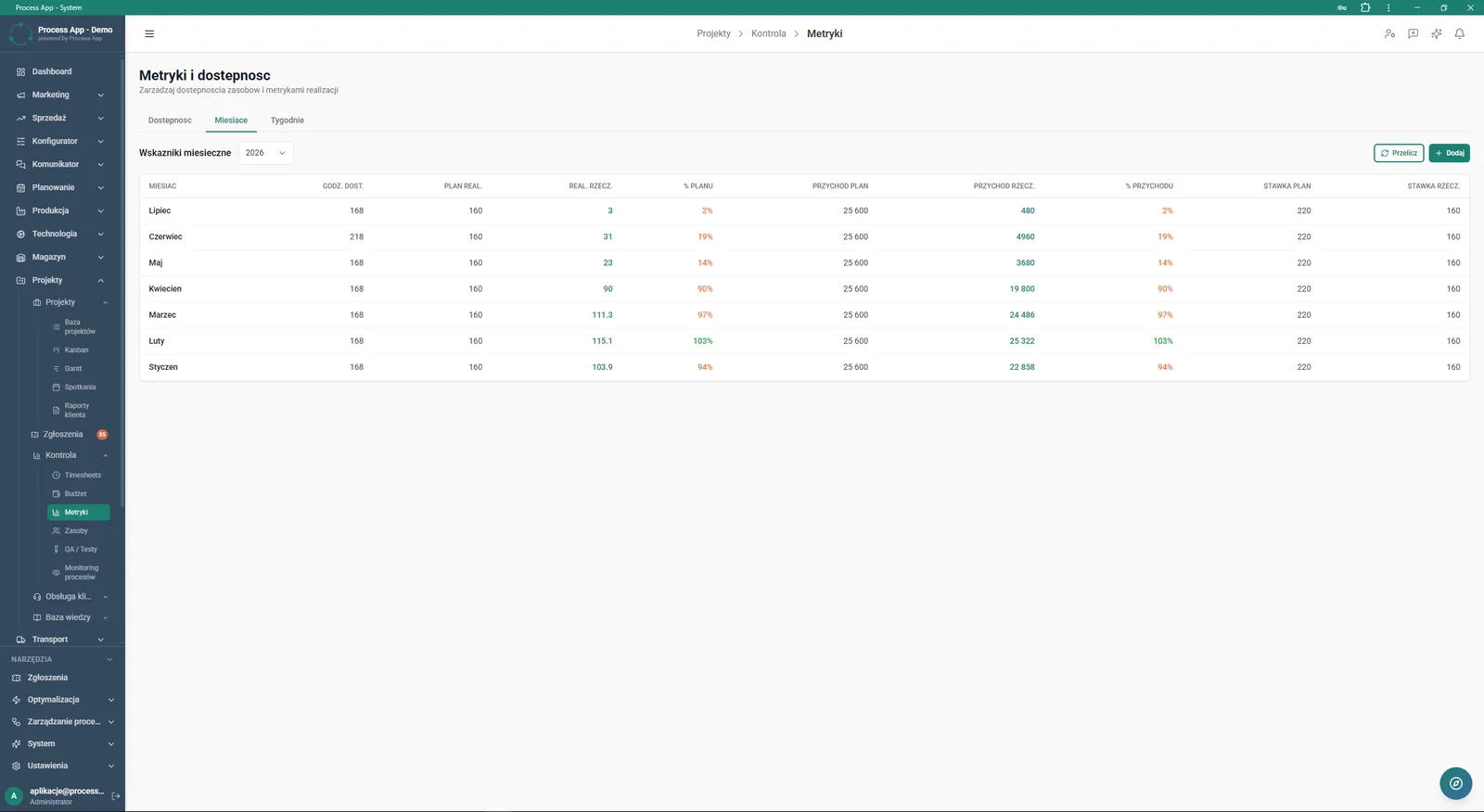Expand the Ustawienia menu
Viewport: 1484px width, 812px height.
click(63, 766)
